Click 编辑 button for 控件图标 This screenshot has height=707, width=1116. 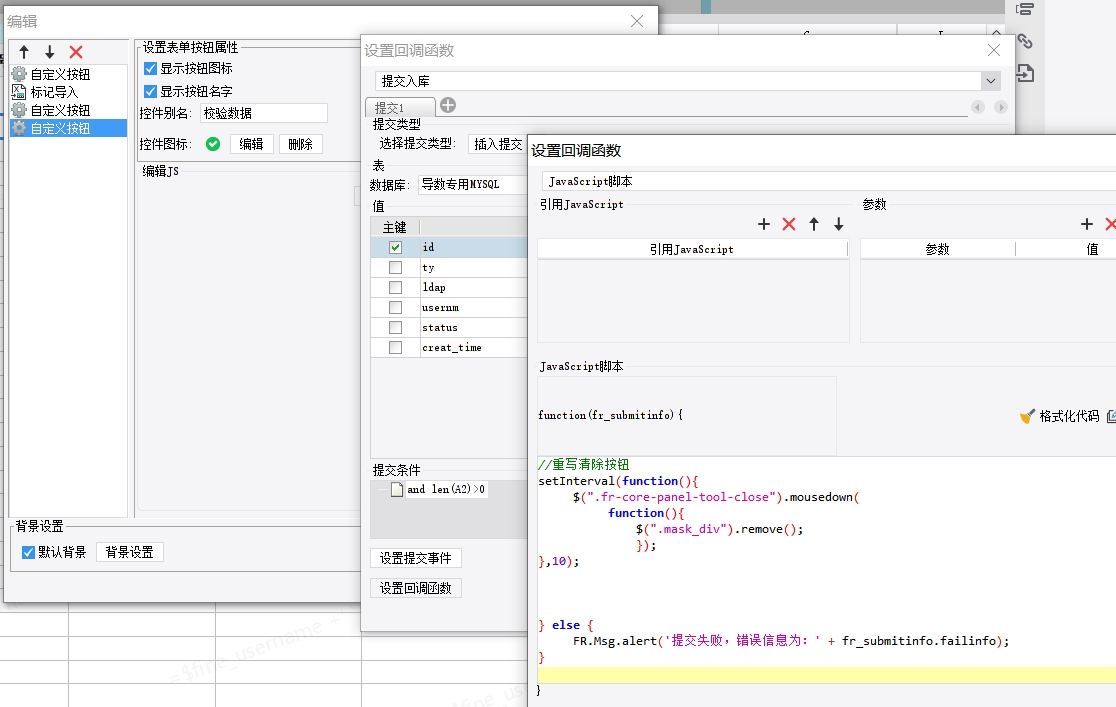pos(252,144)
